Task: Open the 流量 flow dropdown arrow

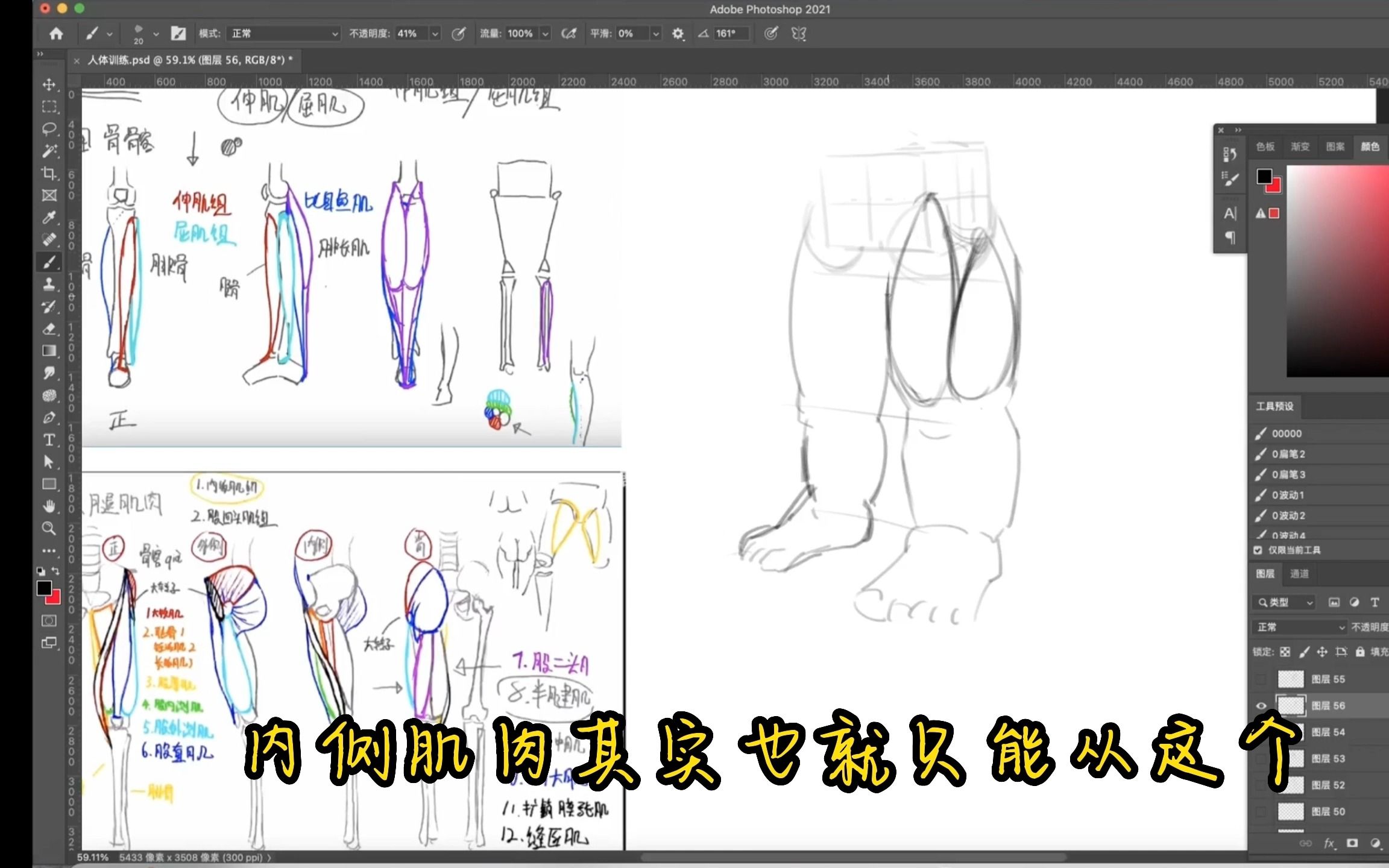Action: (x=545, y=34)
